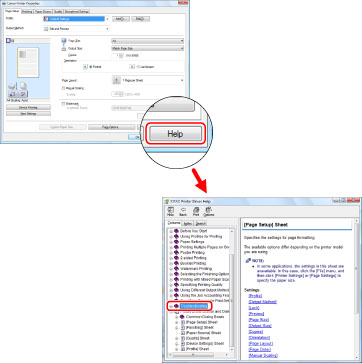Enable the Manual Scaling checkbox

[x=64, y=88]
